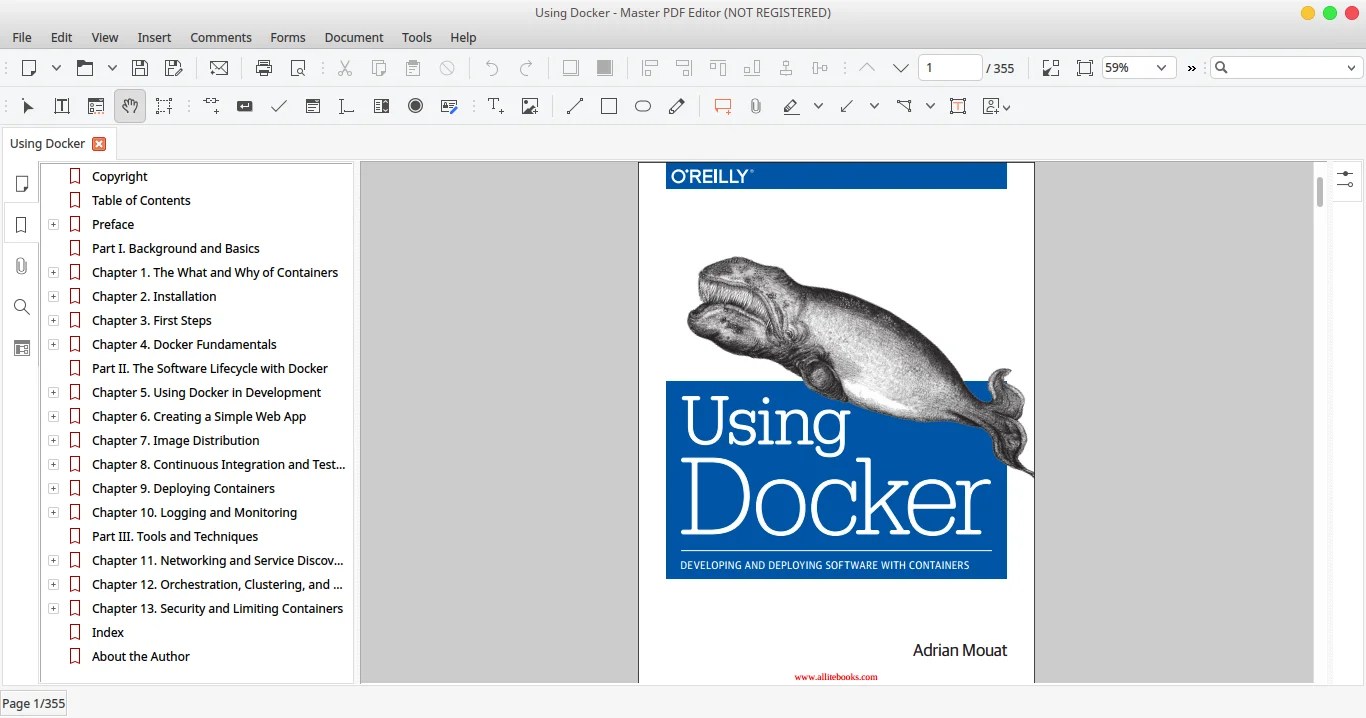1366x718 pixels.
Task: Activate the Edit Text tool
Action: [61, 106]
